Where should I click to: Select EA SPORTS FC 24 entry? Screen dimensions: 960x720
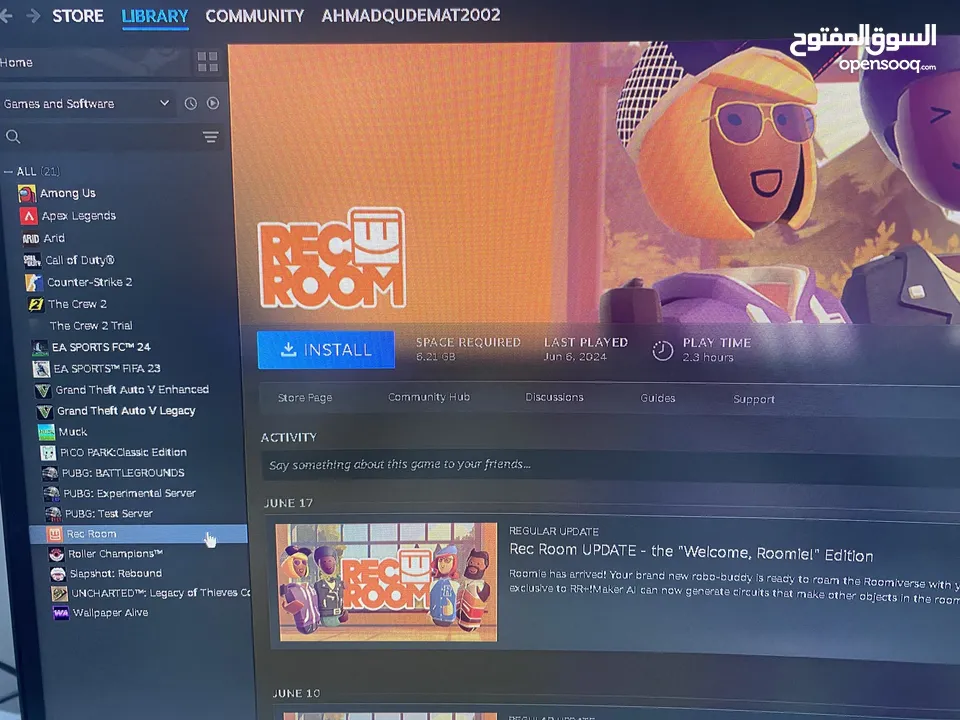pos(101,347)
